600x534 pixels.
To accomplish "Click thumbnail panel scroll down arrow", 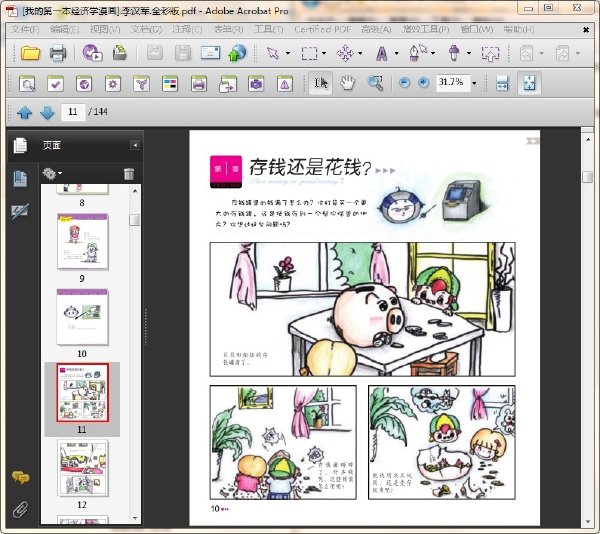I will pyautogui.click(x=135, y=518).
